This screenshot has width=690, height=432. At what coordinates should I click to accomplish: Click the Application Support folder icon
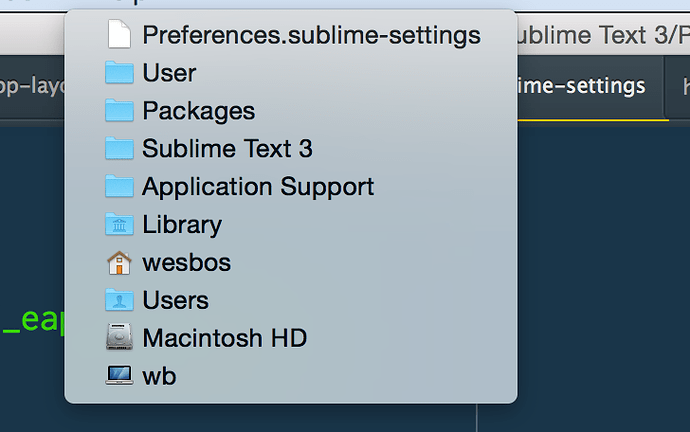point(119,186)
